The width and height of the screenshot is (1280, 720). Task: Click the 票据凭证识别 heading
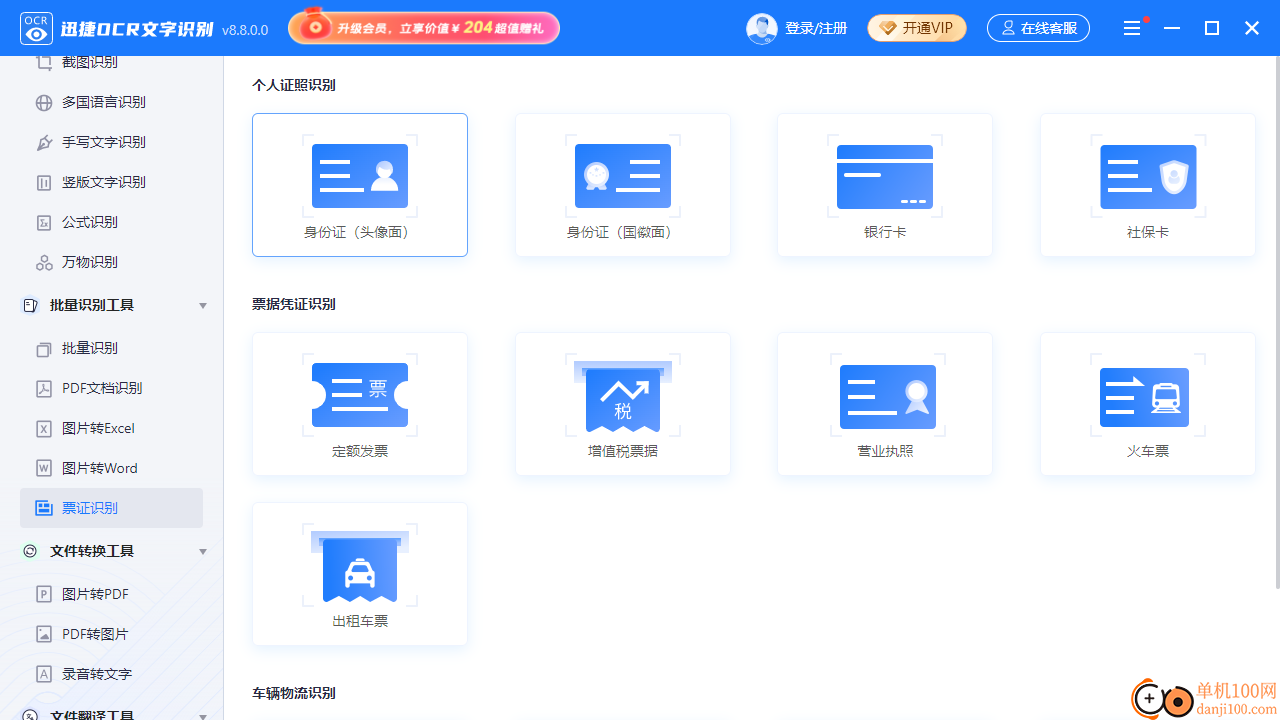[x=294, y=304]
